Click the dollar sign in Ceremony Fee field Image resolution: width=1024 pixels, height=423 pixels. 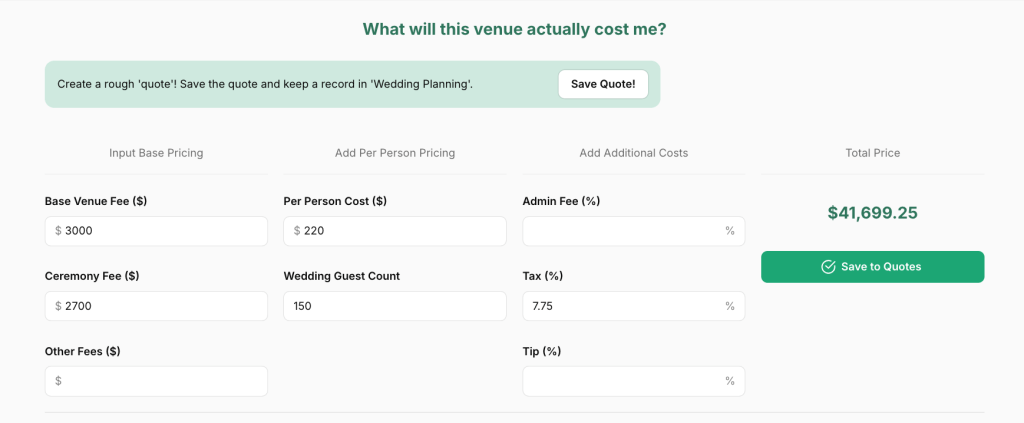pos(59,306)
